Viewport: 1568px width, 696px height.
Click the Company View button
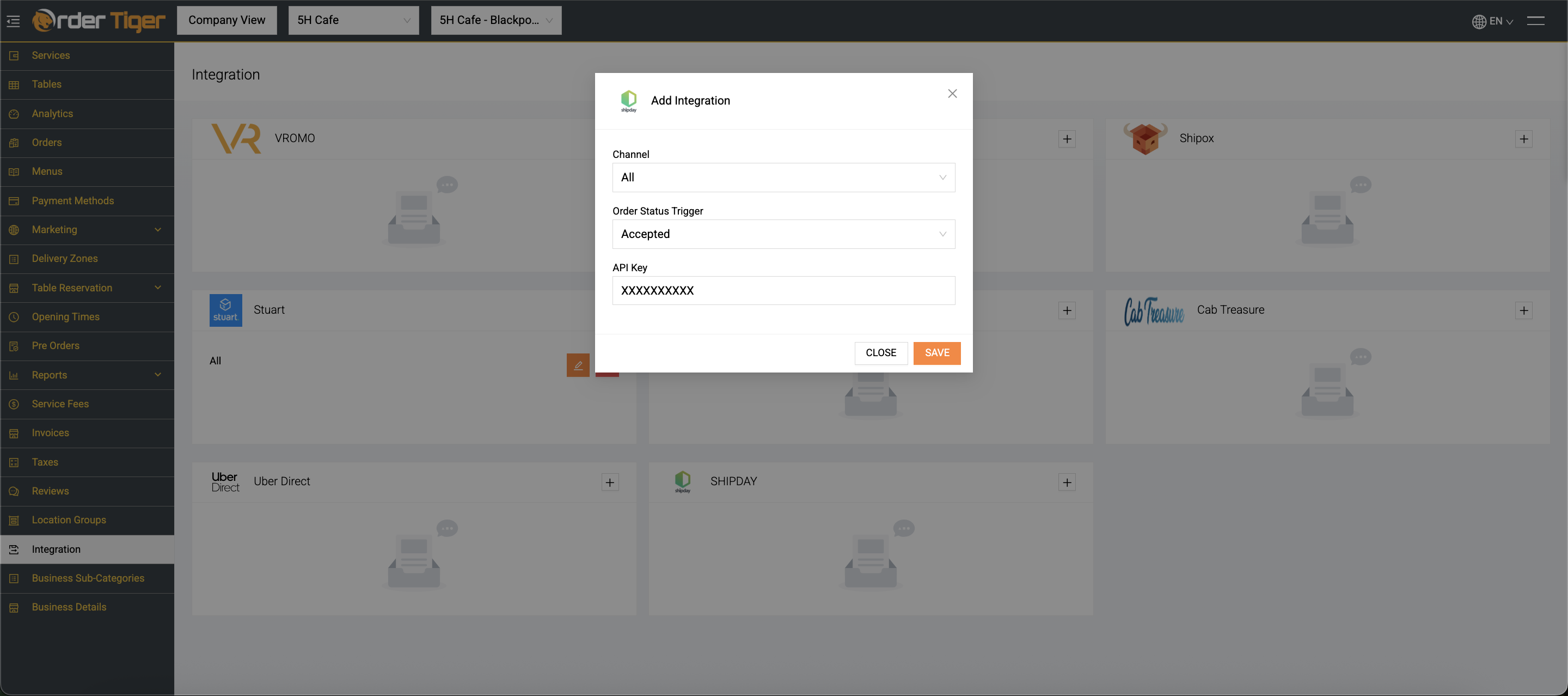coord(226,20)
